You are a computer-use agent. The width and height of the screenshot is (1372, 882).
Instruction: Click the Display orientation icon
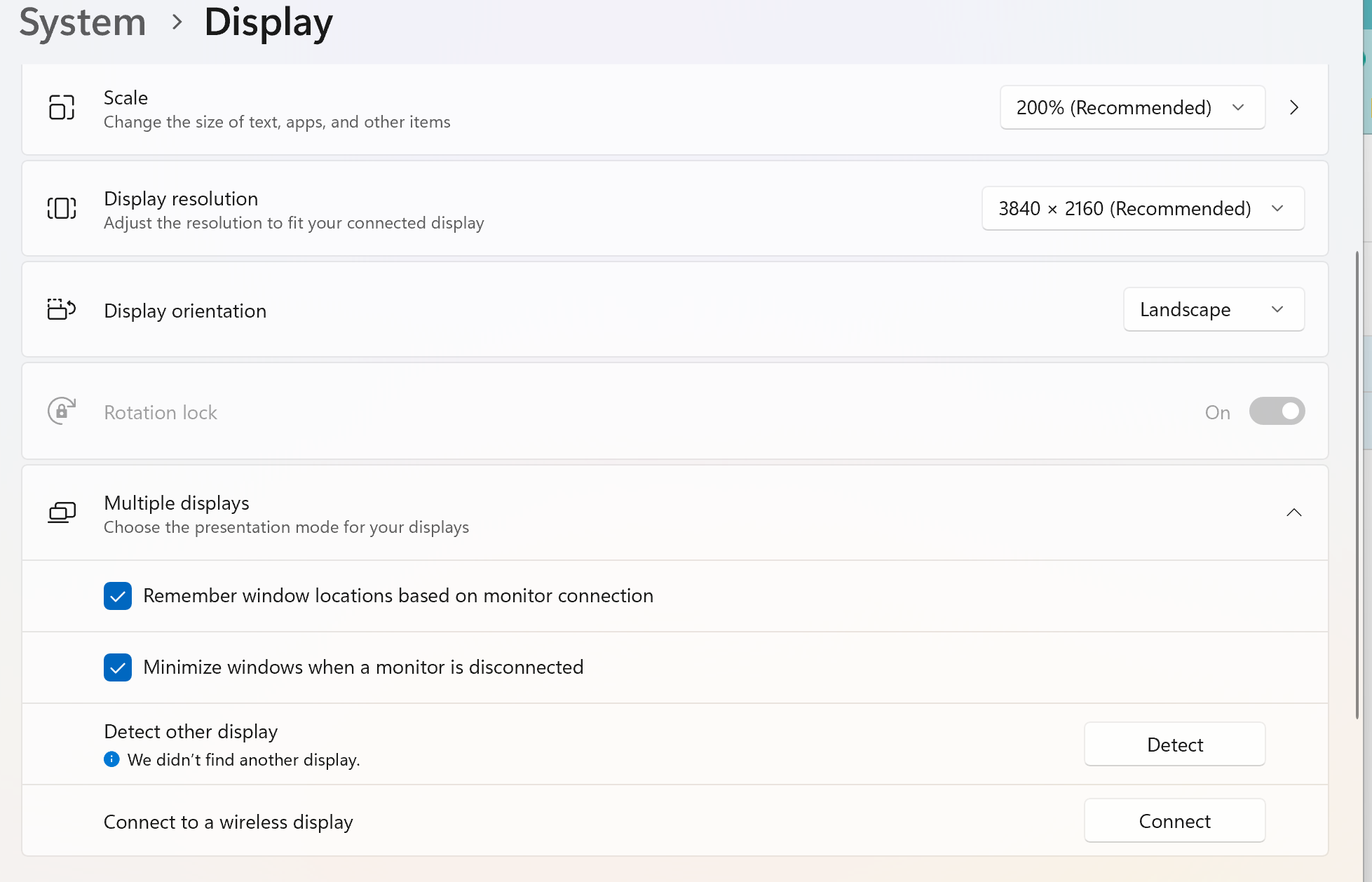pos(62,309)
